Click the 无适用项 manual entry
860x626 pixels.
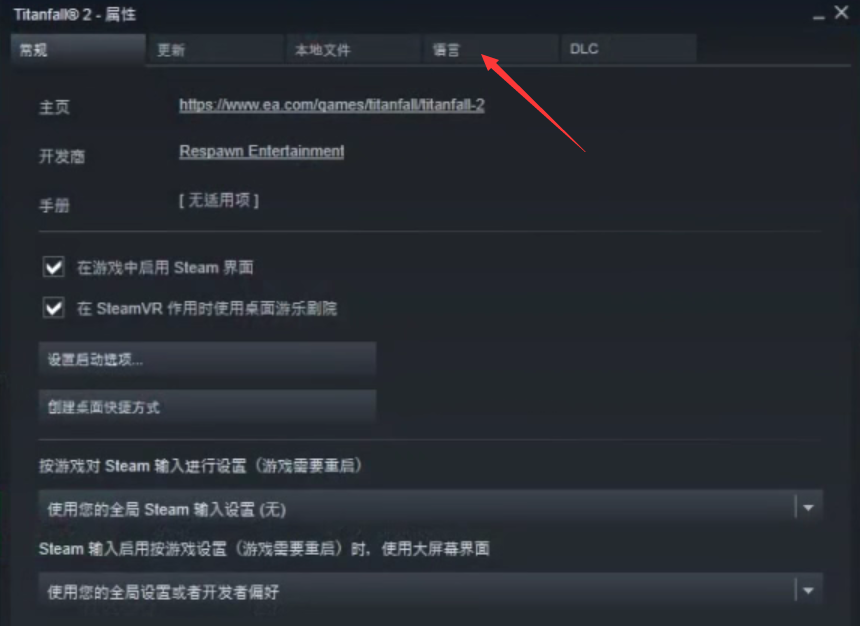pos(219,200)
